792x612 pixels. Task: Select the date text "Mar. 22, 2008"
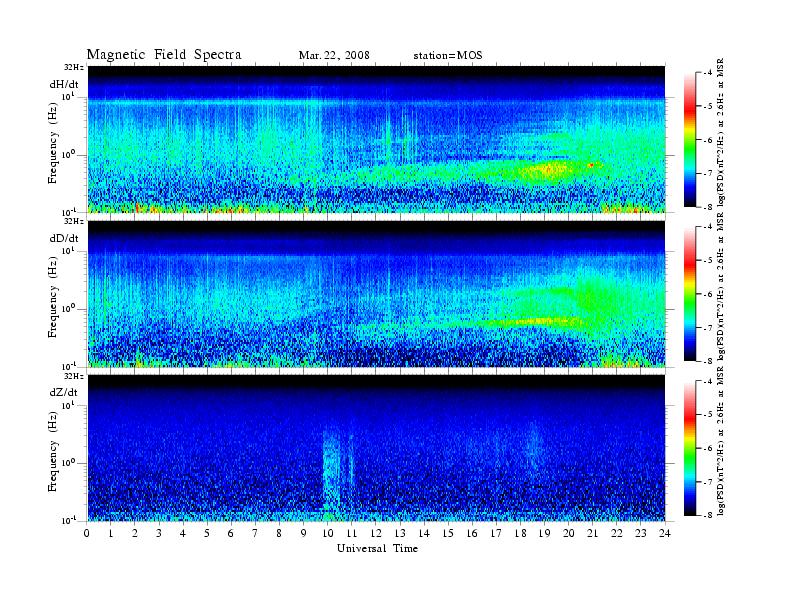[x=334, y=55]
